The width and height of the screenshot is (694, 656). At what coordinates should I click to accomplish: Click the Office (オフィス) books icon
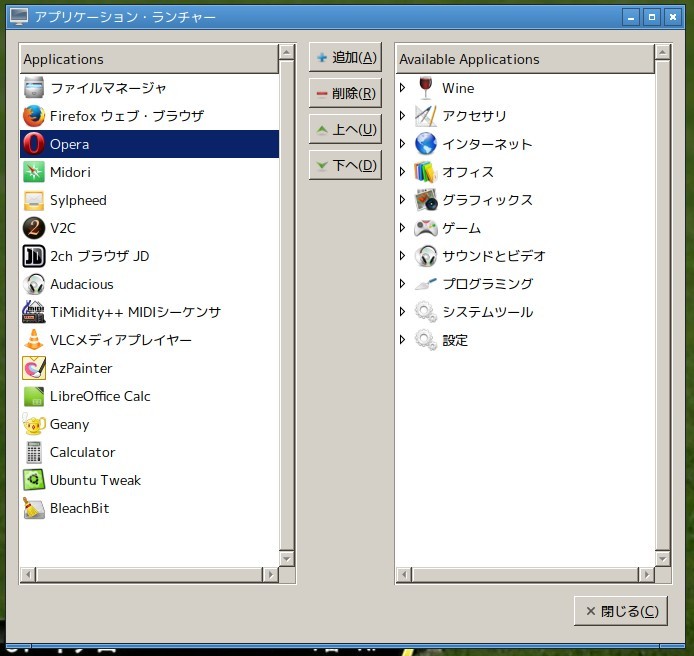(x=426, y=172)
